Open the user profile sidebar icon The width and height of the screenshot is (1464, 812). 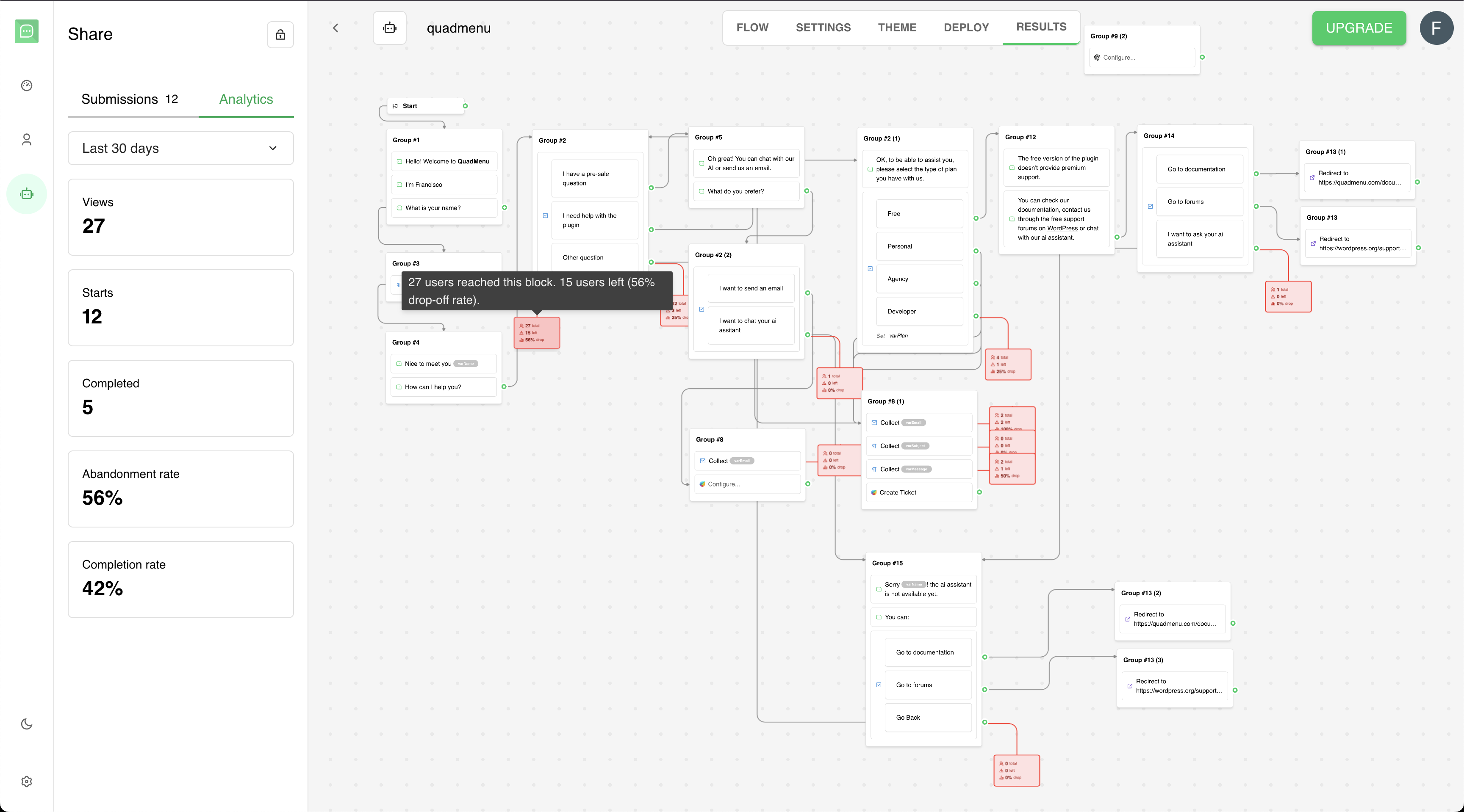point(27,140)
